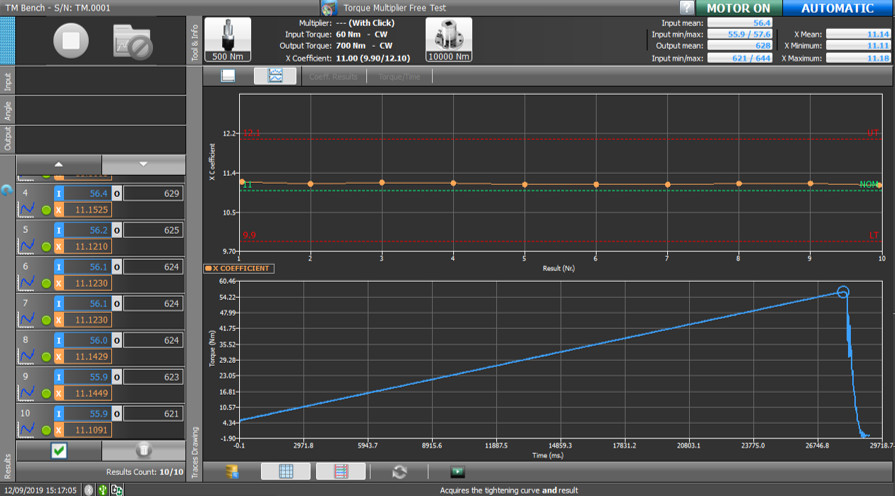Screen dimensions: 895x497
Task: Delete results with the trash icon
Action: [143, 451]
